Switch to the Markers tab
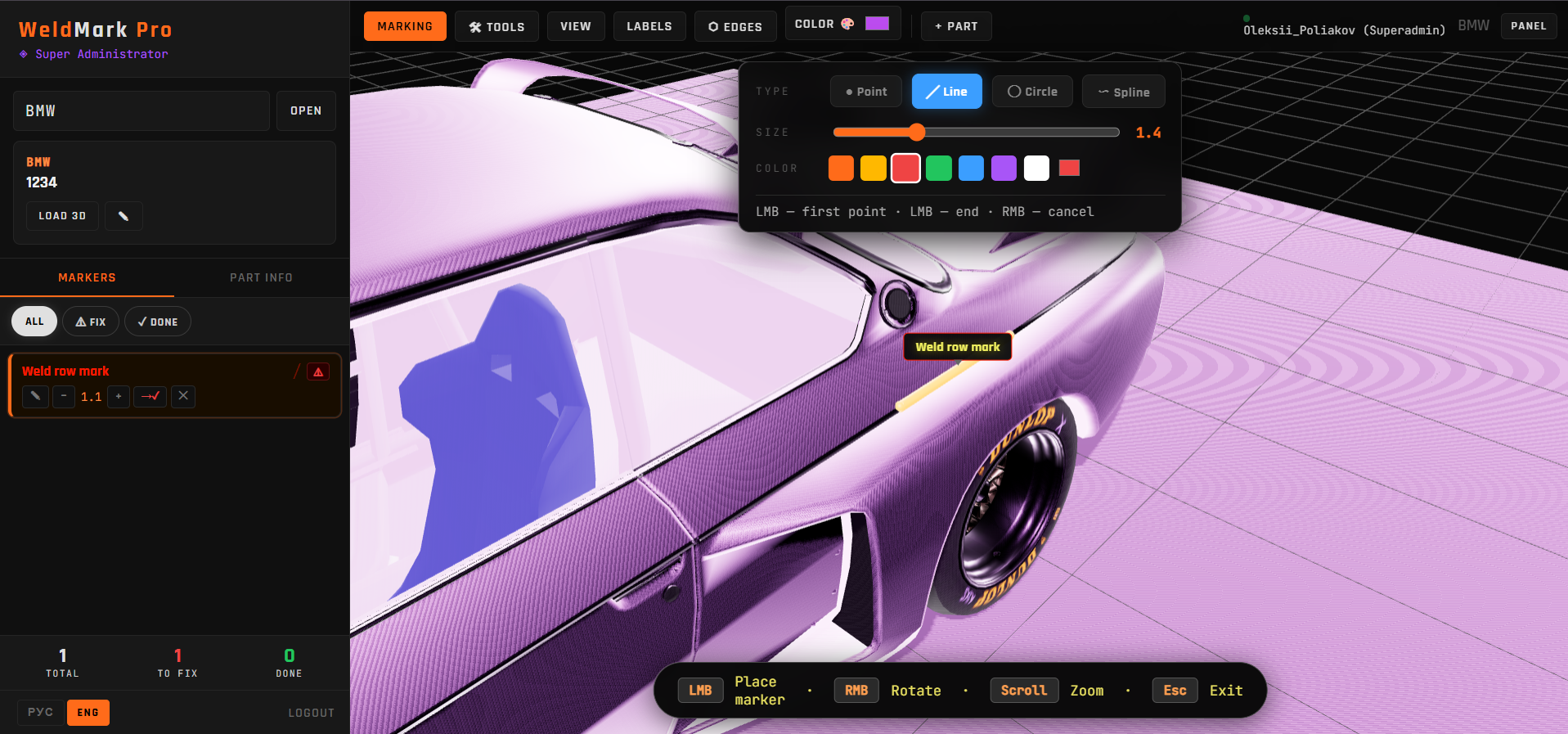Image resolution: width=1568 pixels, height=734 pixels. tap(87, 277)
